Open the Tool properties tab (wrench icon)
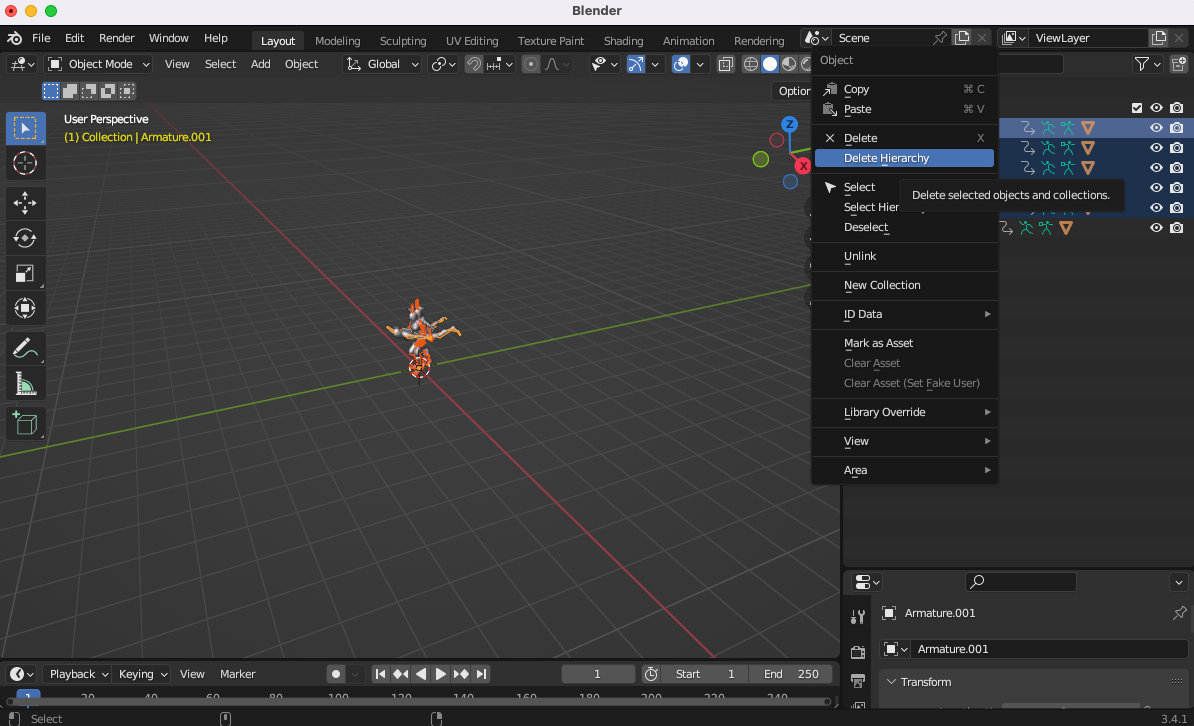The image size is (1194, 726). pos(858,617)
